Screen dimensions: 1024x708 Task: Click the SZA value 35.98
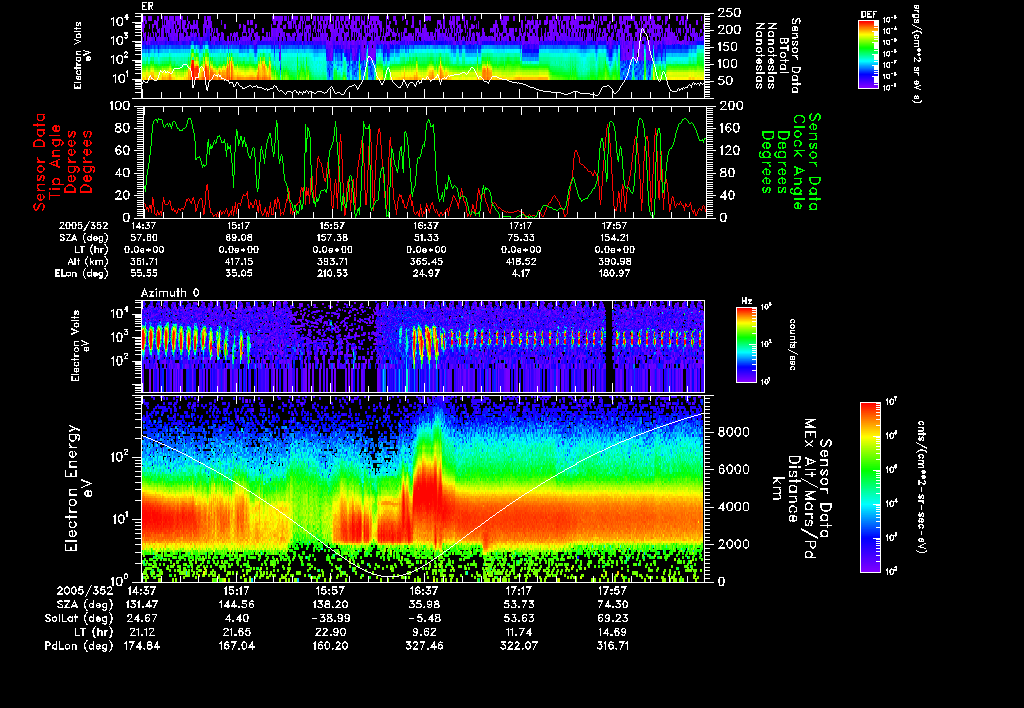click(x=424, y=604)
